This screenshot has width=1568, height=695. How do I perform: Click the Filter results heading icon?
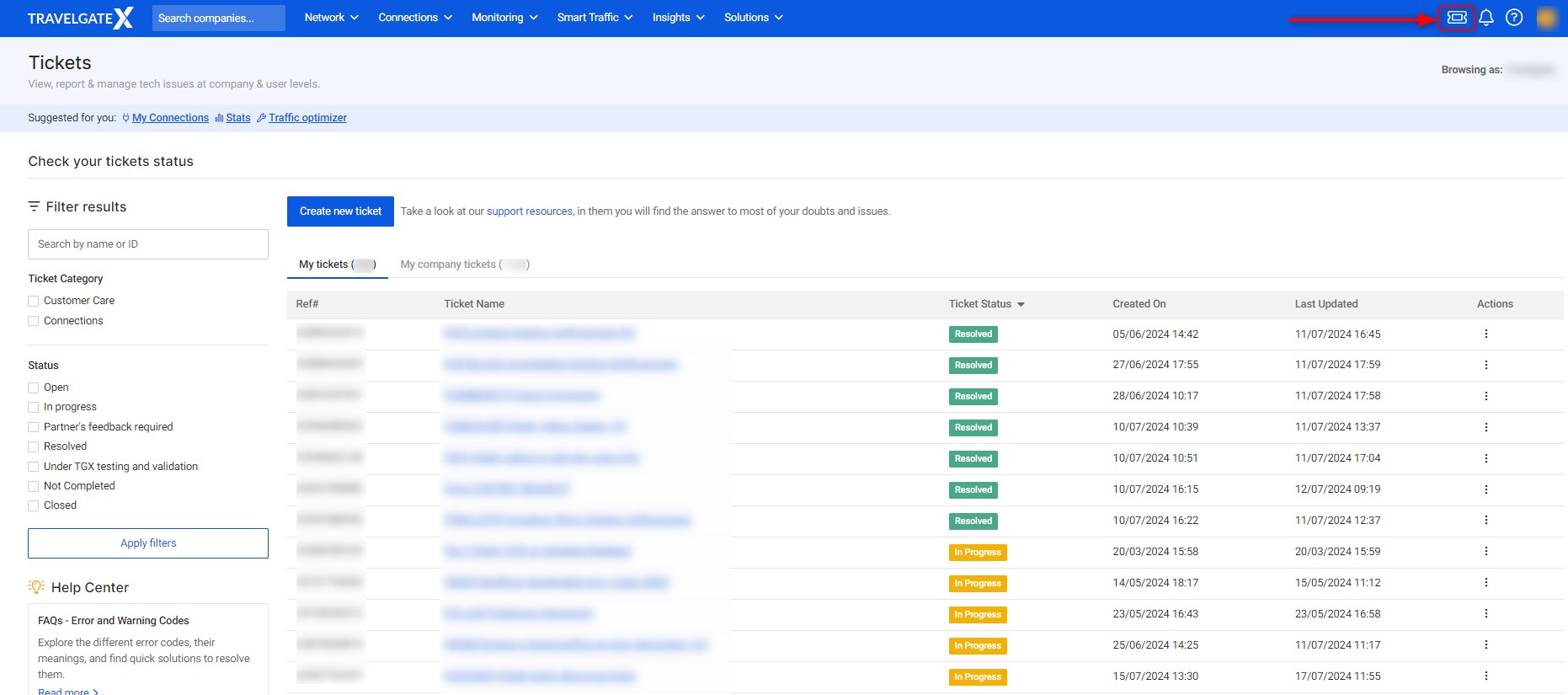tap(34, 206)
